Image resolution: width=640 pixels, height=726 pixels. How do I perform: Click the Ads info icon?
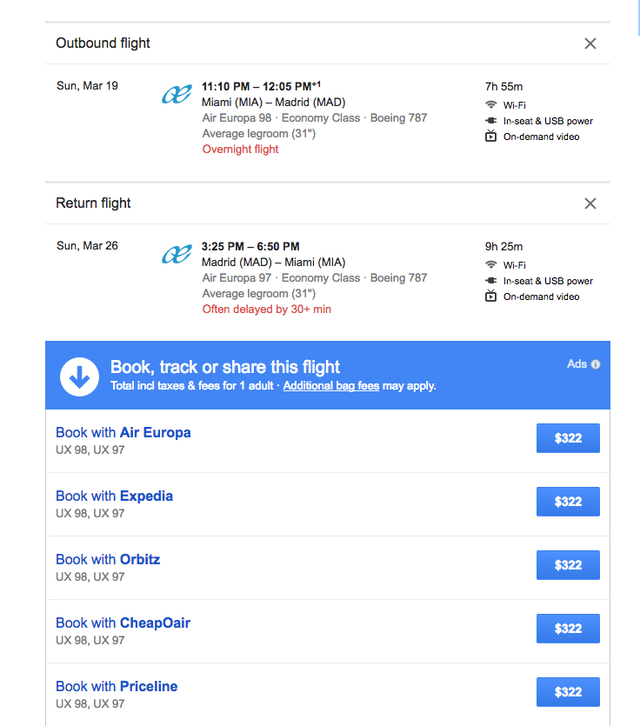[596, 364]
